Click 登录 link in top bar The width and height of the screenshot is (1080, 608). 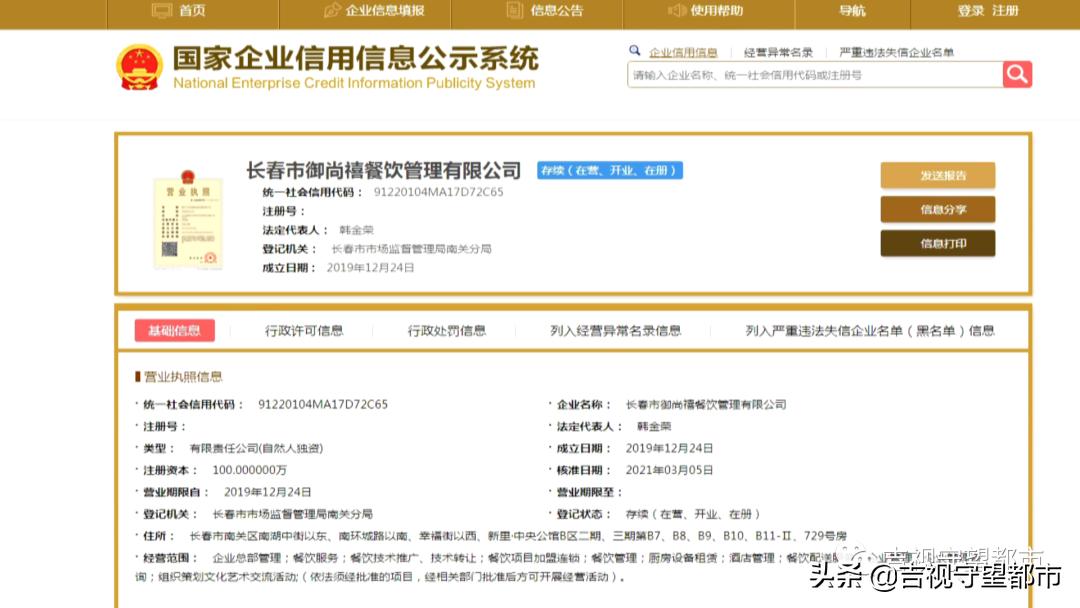(970, 10)
